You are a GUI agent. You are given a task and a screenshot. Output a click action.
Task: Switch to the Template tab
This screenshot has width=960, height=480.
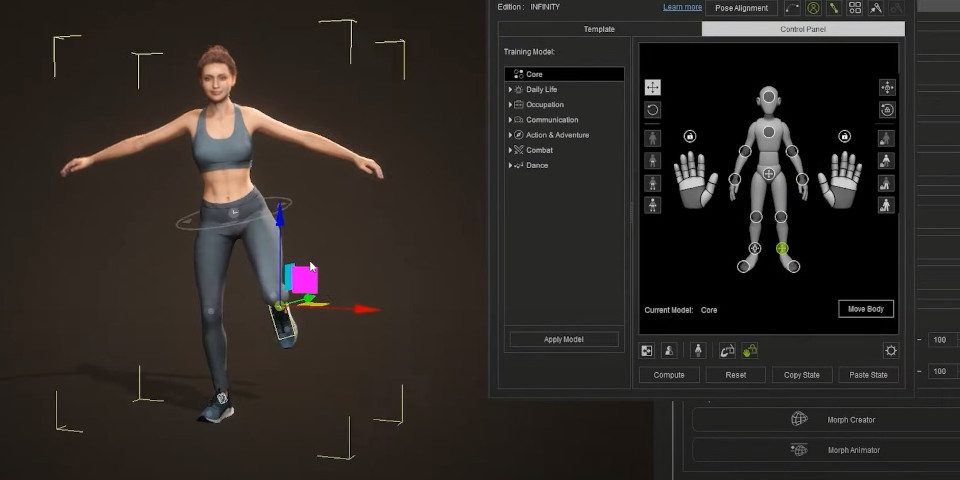point(599,29)
